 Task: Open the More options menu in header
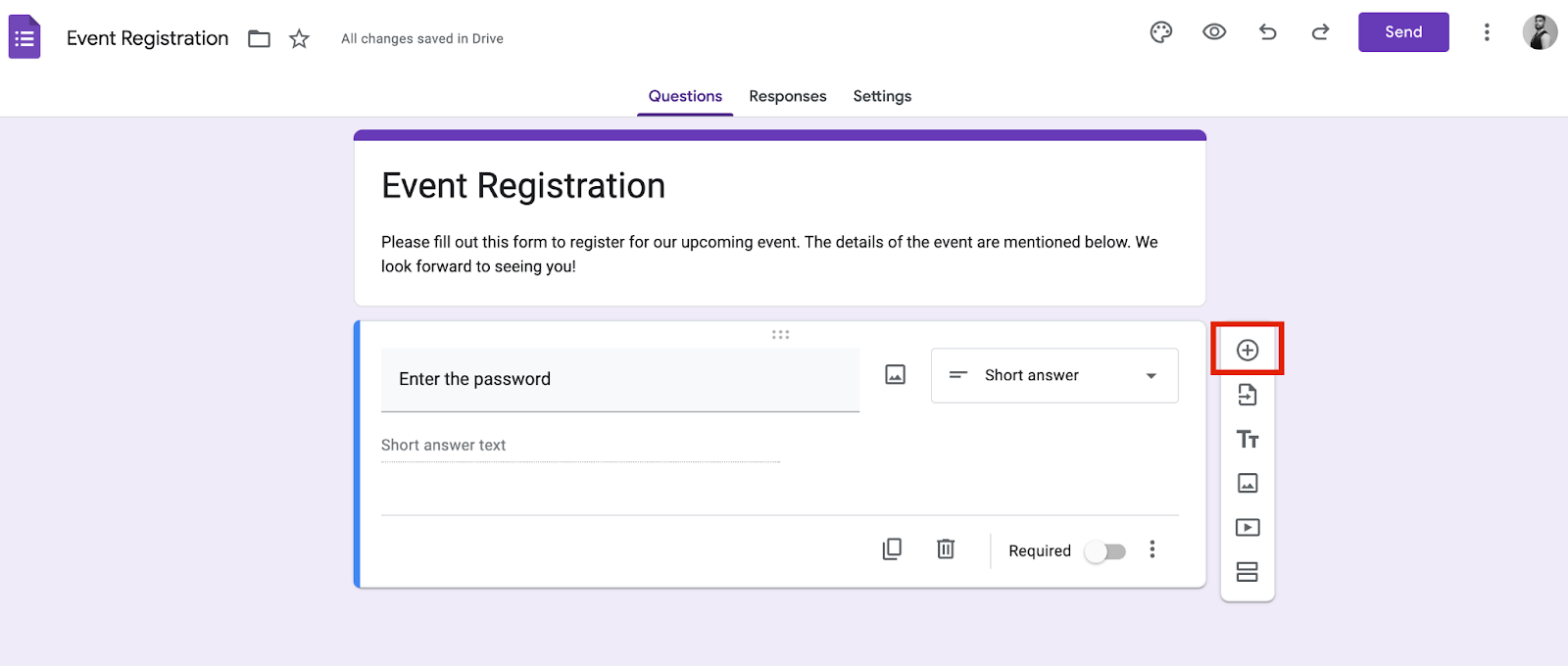(x=1487, y=32)
